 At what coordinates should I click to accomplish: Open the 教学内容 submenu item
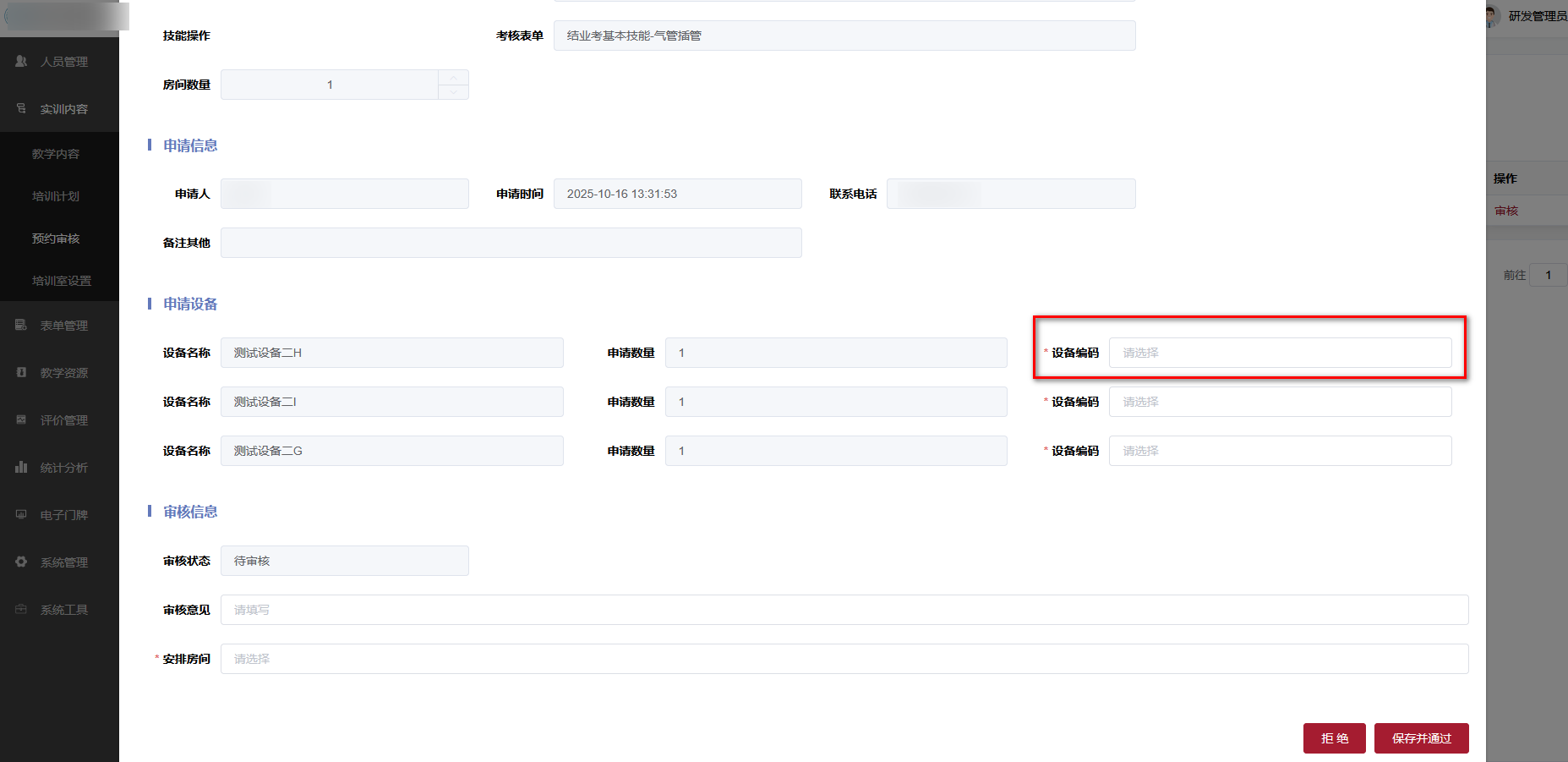(x=59, y=154)
